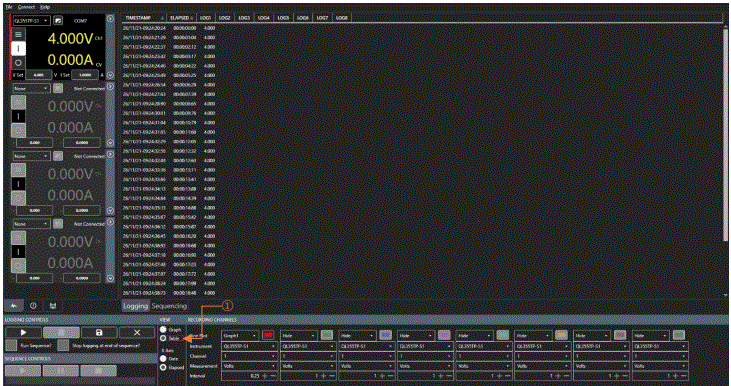Image resolution: width=731 pixels, height=386 pixels.
Task: Select the Graph view radio button
Action: coord(163,330)
